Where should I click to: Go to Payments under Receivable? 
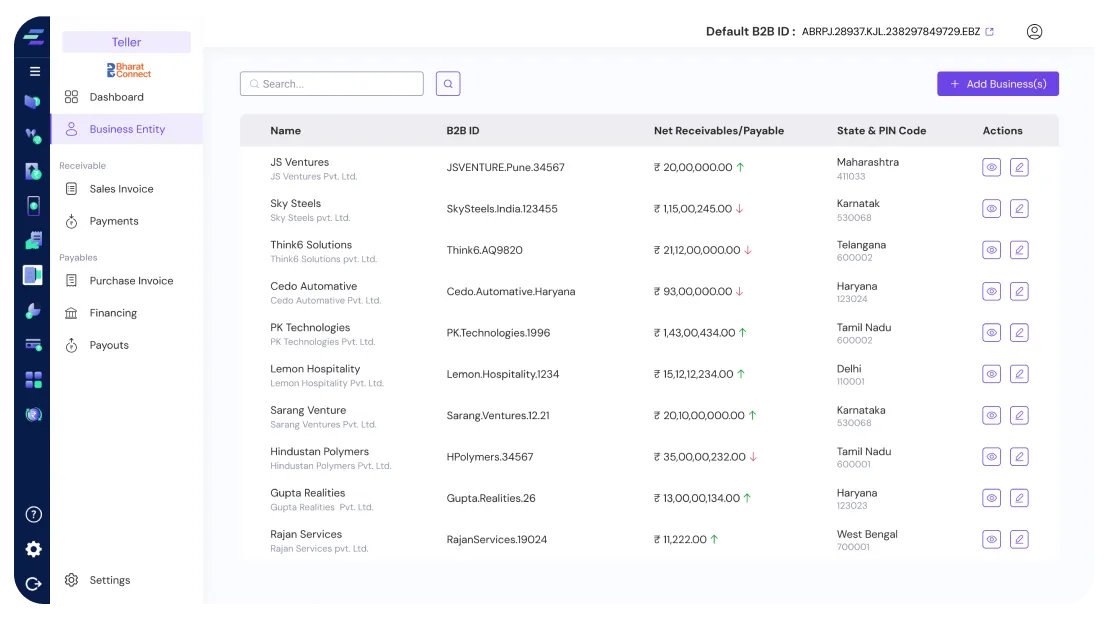126,221
